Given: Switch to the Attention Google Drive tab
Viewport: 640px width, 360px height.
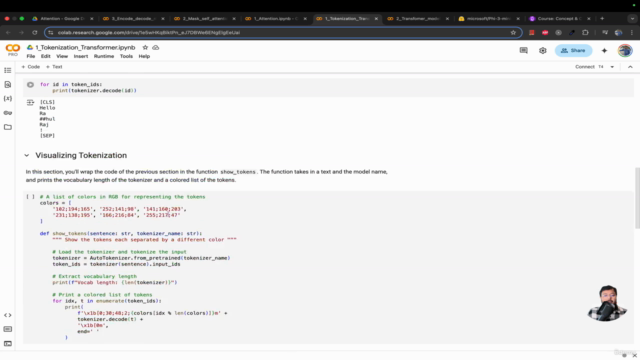Looking at the screenshot, I should tap(61, 18).
